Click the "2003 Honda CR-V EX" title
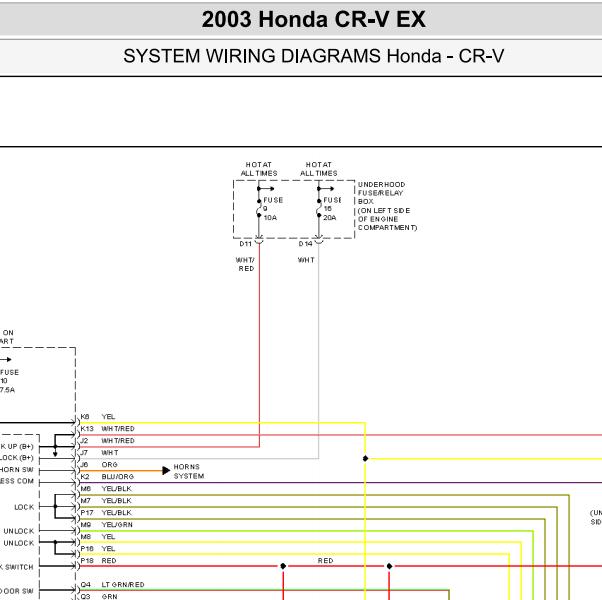Screen dimensions: 602x600 tap(313, 19)
